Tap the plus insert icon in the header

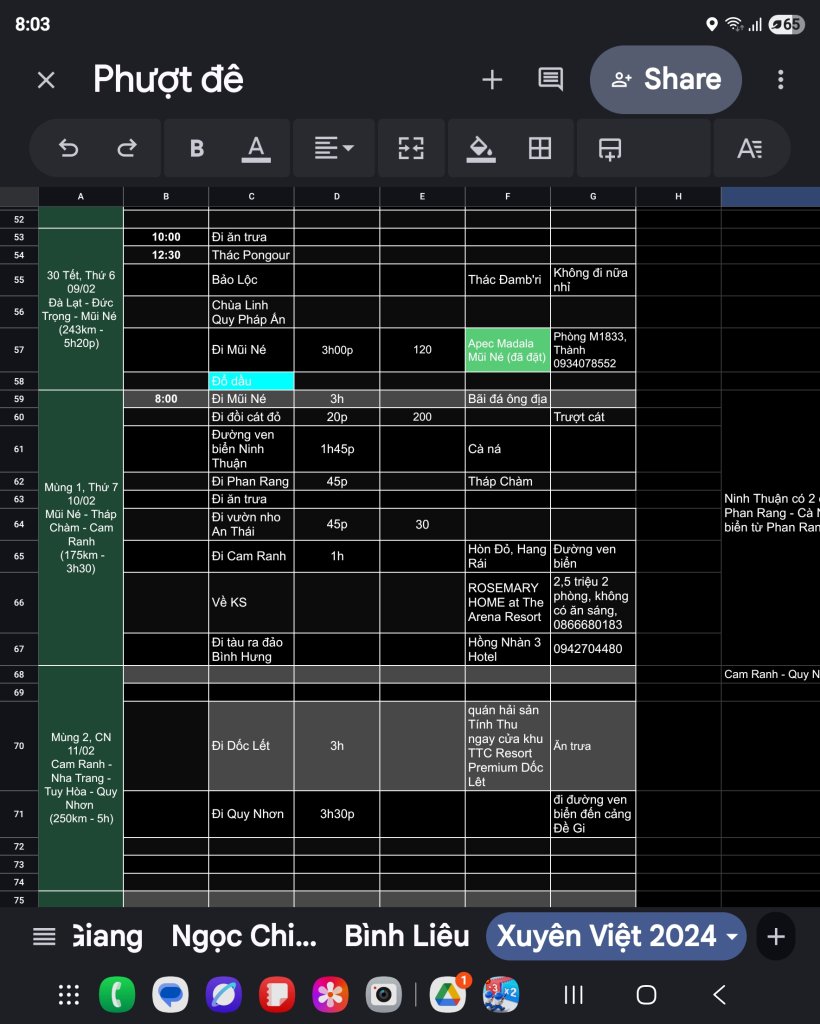[x=492, y=80]
